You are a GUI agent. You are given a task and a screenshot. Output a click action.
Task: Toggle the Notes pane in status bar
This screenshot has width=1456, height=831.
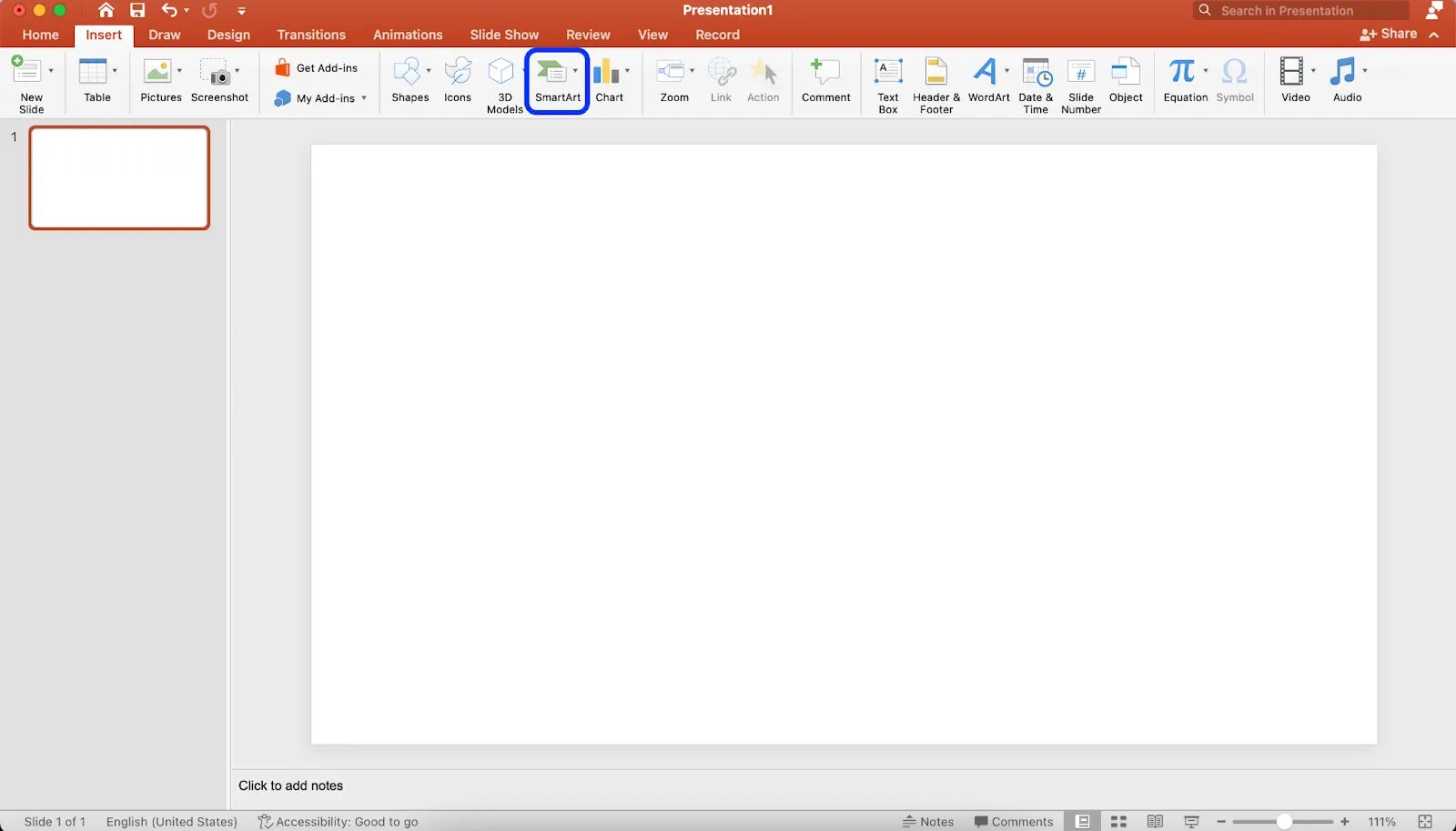click(x=928, y=821)
